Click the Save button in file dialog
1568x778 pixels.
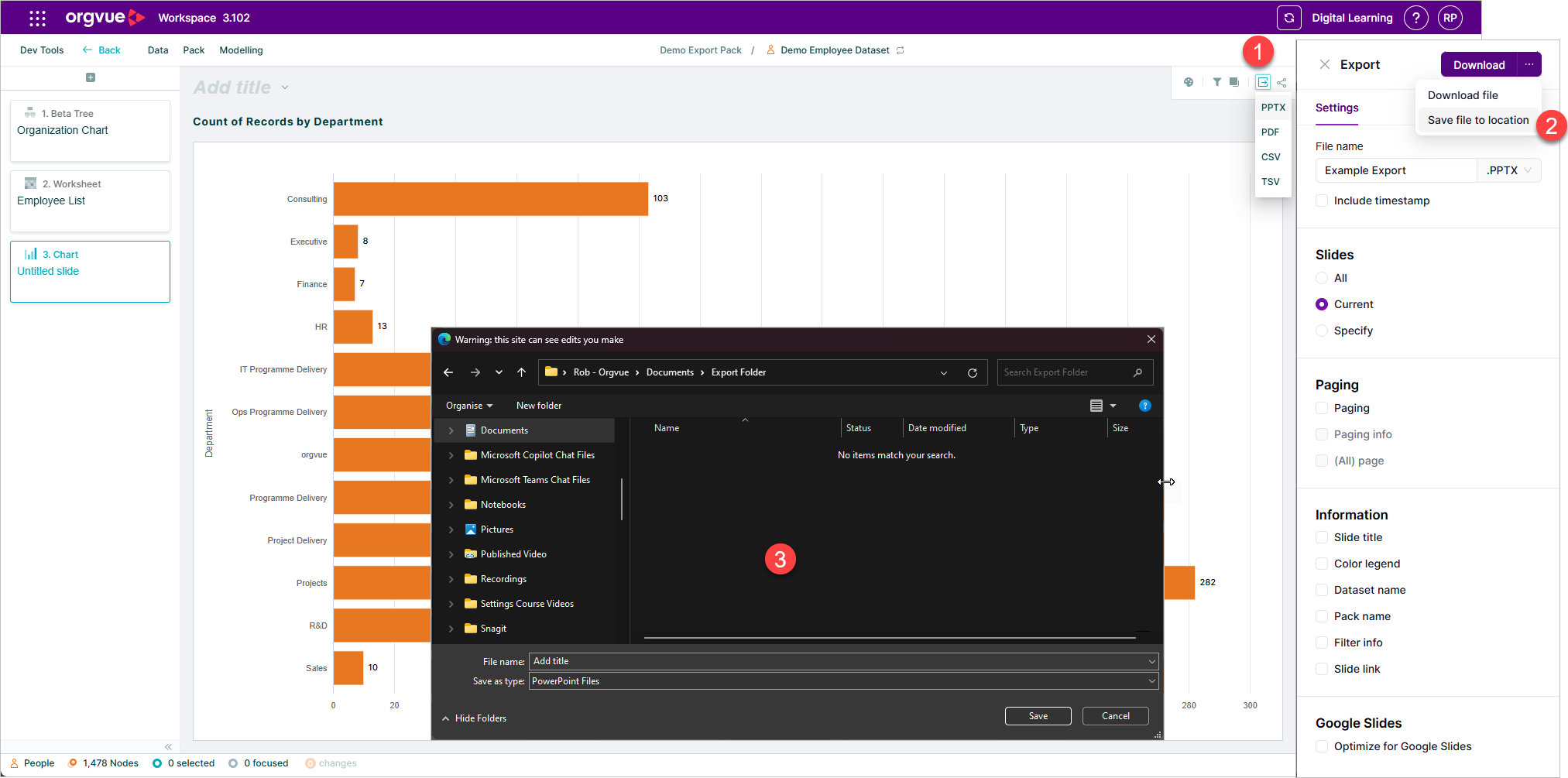click(1038, 716)
